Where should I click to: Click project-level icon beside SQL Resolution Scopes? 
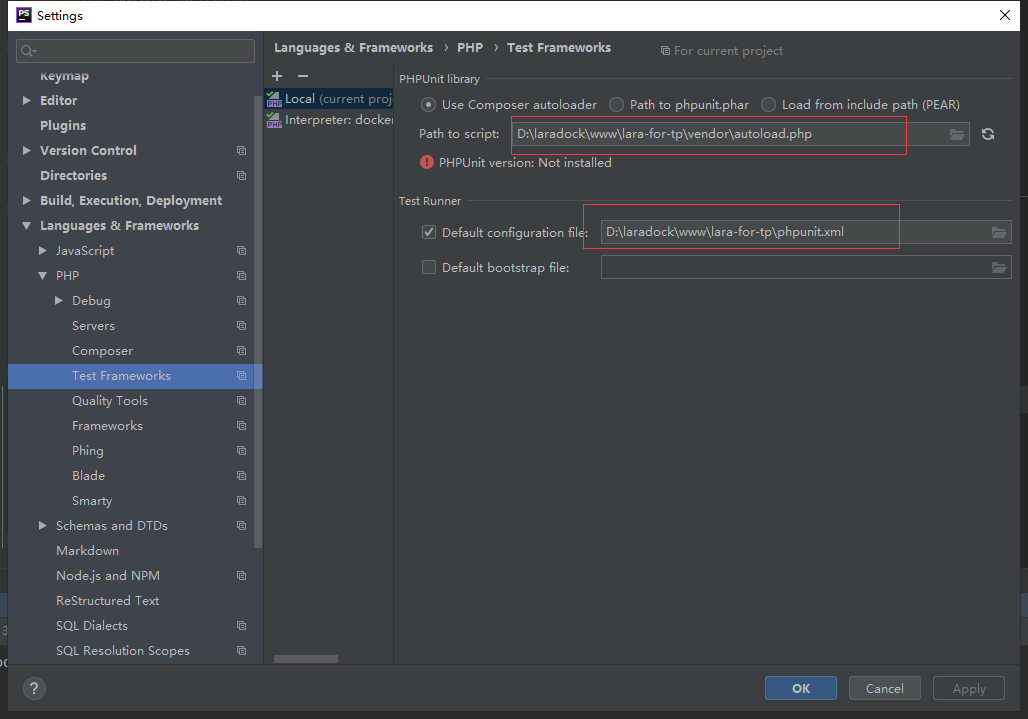click(x=241, y=651)
